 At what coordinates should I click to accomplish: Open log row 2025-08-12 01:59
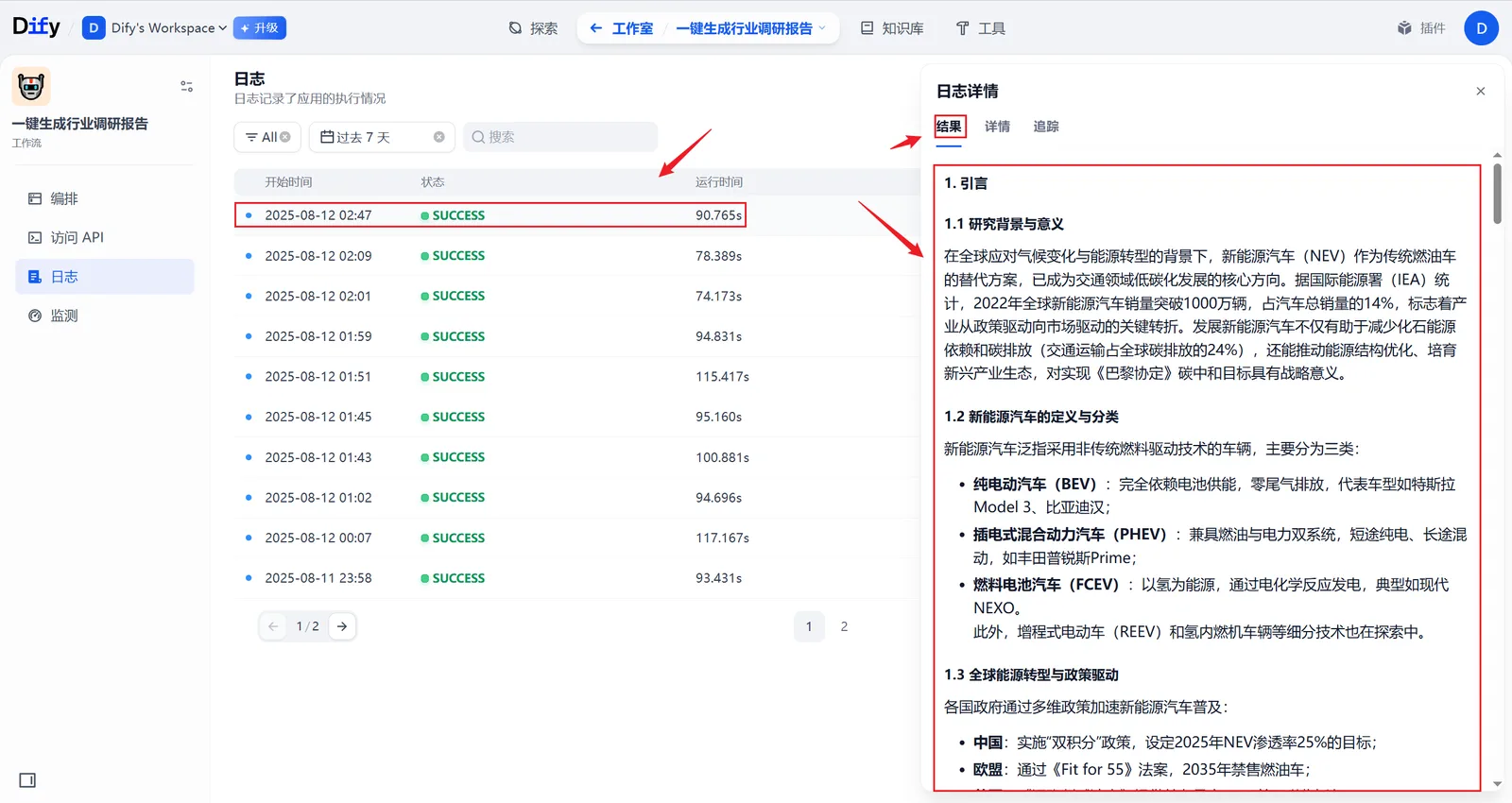(x=576, y=336)
